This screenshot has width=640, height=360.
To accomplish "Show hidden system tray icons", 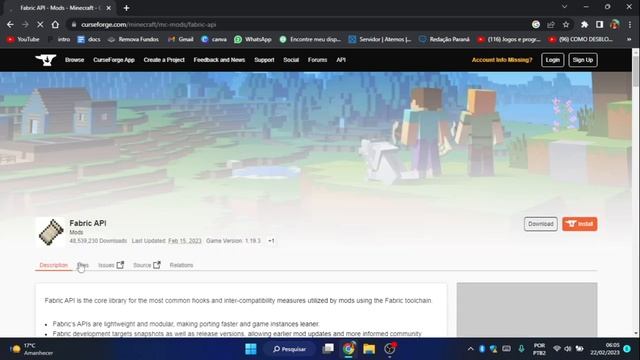I will click(470, 349).
